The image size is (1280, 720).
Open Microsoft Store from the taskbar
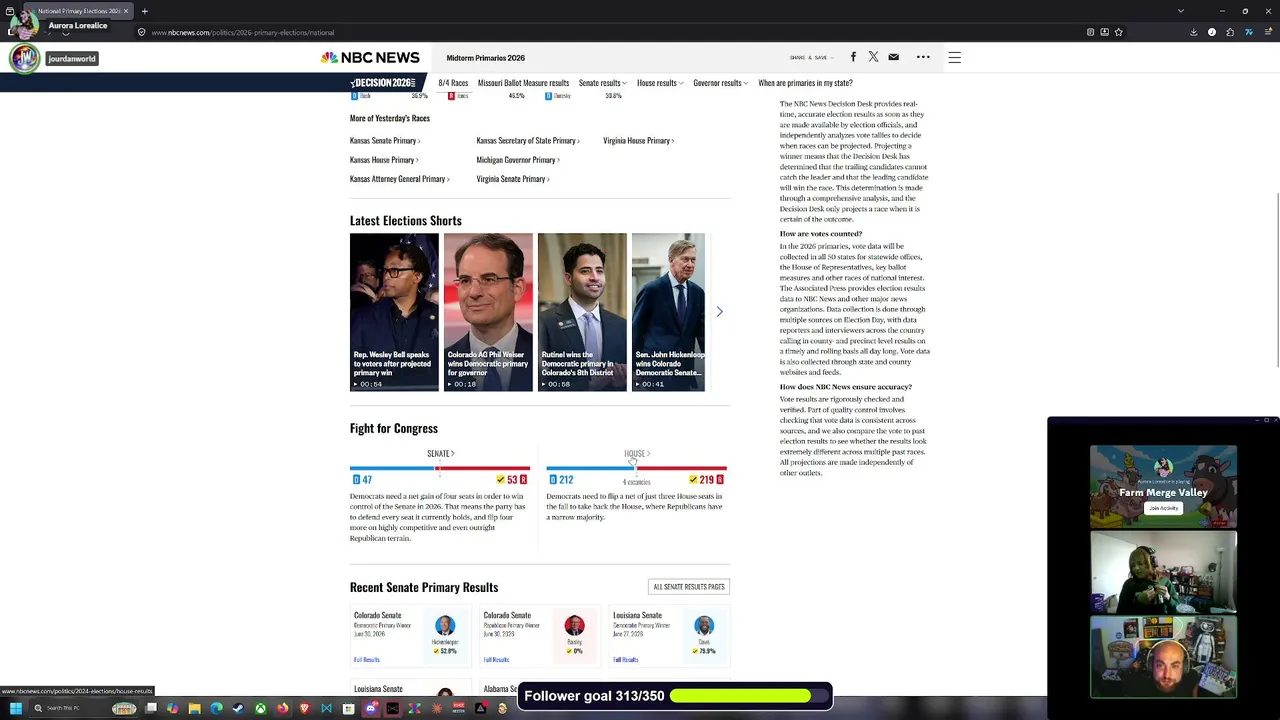(x=348, y=709)
